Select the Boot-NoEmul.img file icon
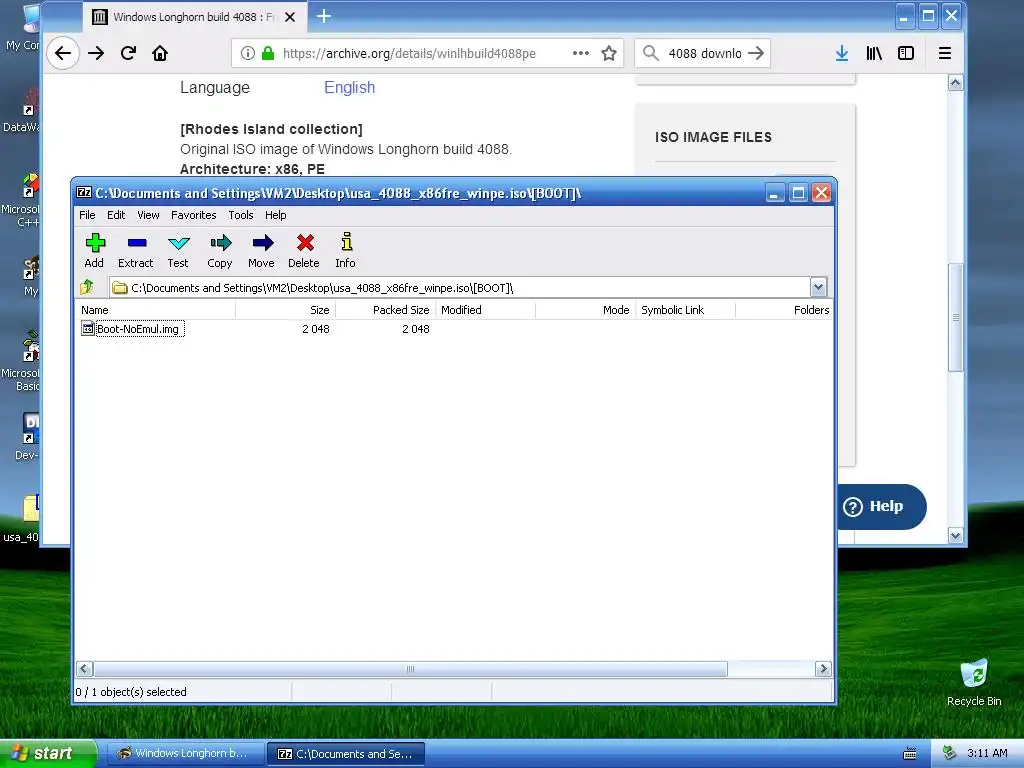The image size is (1024, 768). coord(88,328)
